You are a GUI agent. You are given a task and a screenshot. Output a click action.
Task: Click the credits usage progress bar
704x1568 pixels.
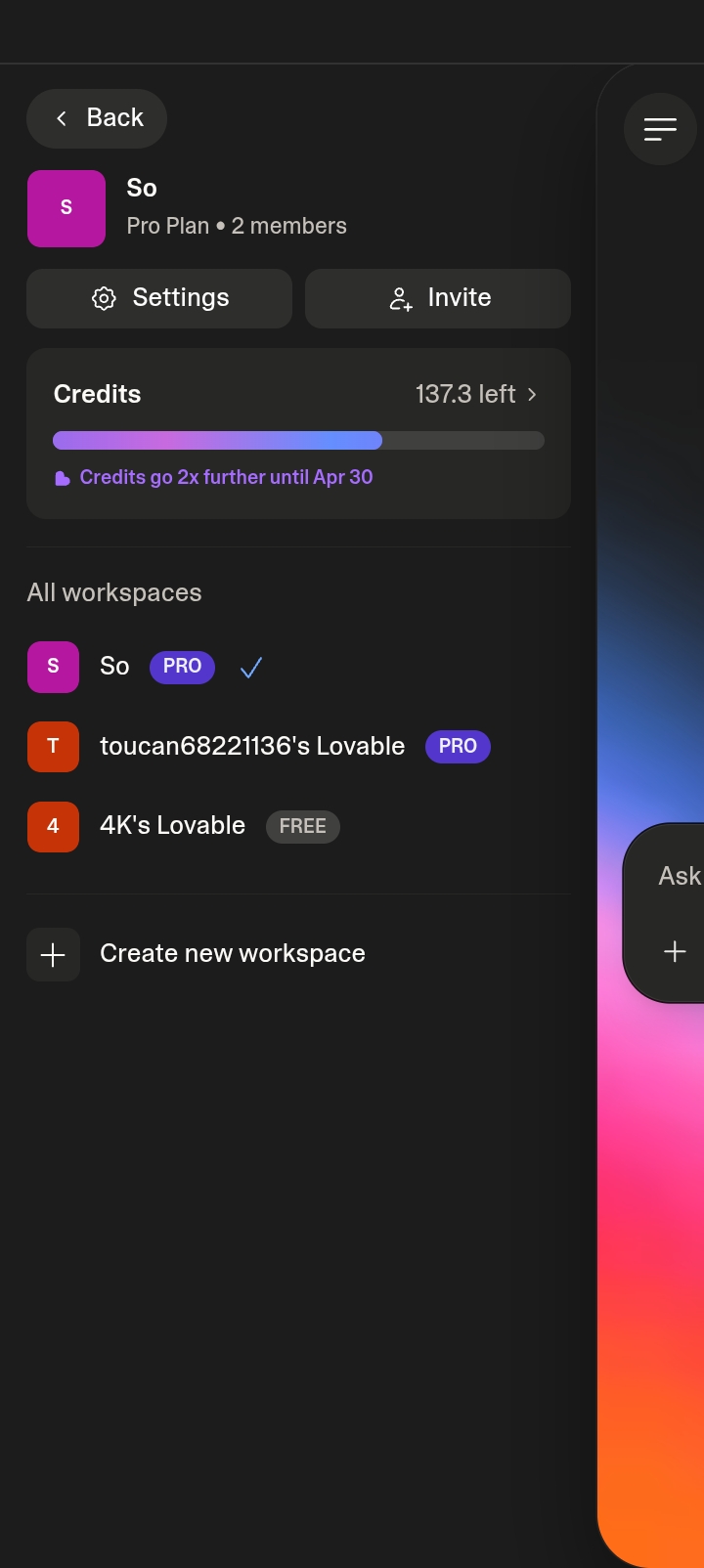[298, 440]
